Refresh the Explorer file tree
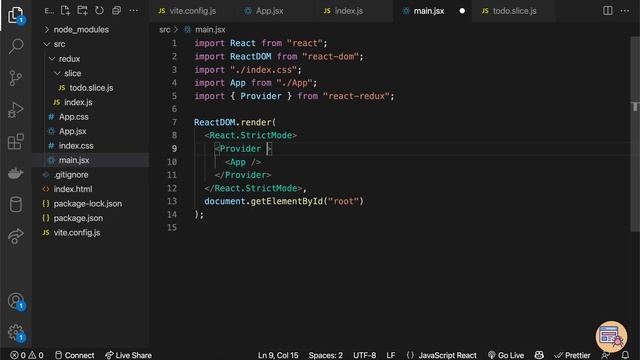This screenshot has width=640, height=360. point(99,11)
